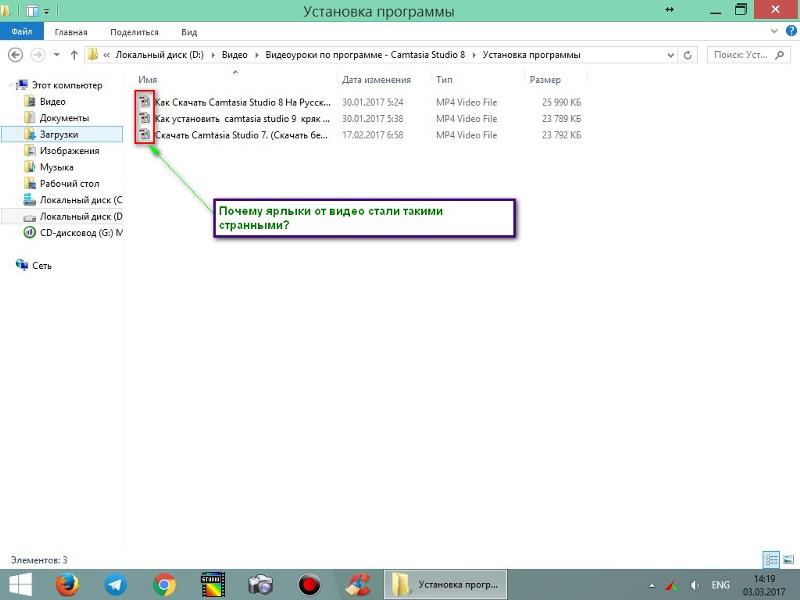Sort by the Дата изменения column header

pyautogui.click(x=376, y=80)
